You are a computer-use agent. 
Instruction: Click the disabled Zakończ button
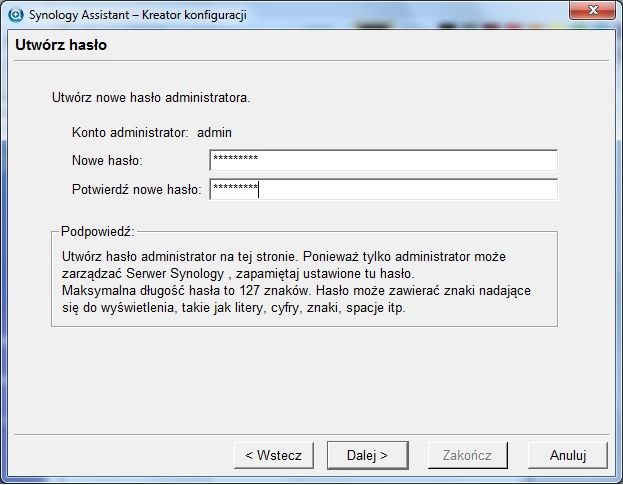468,455
